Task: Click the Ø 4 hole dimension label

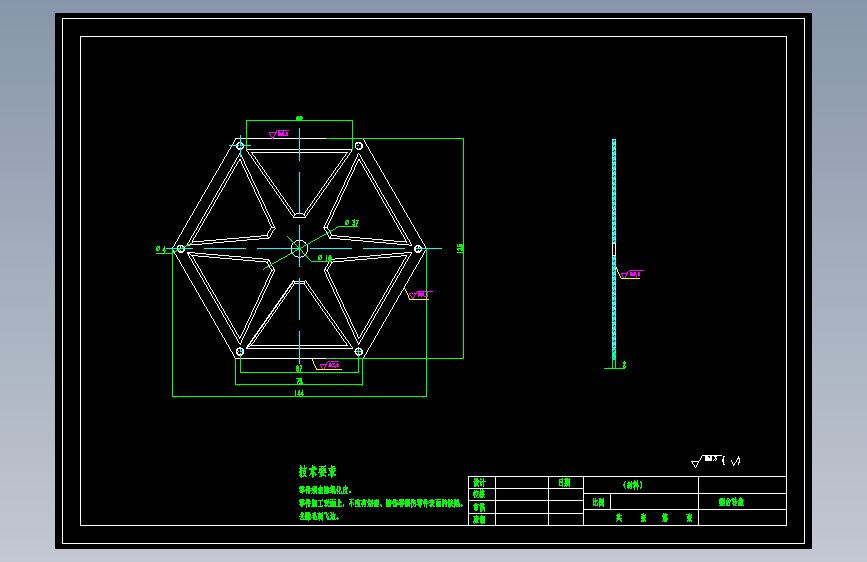Action: coord(161,249)
